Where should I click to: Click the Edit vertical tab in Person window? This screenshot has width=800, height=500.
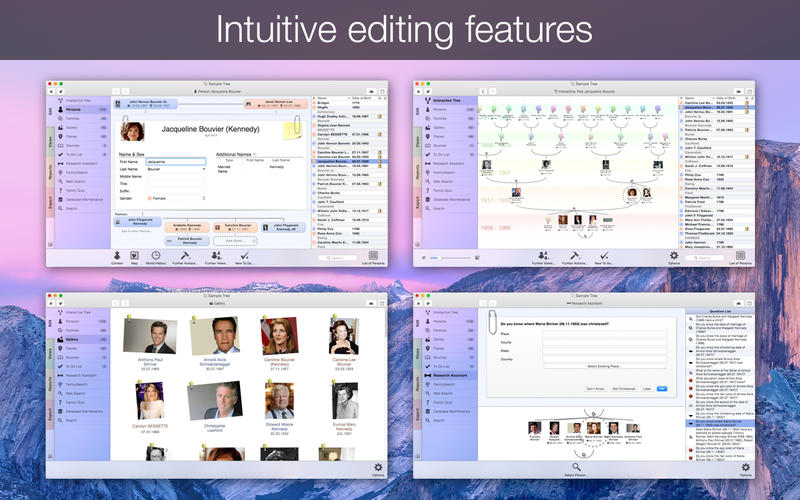(50, 110)
